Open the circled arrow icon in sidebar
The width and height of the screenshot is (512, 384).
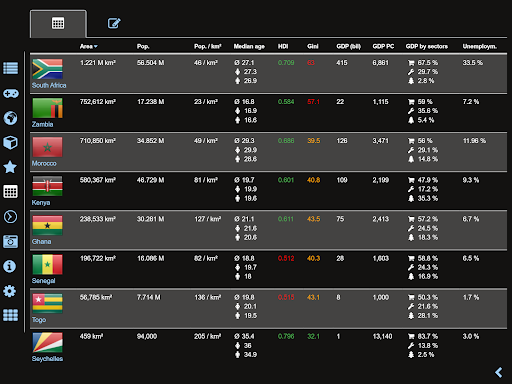pos(10,217)
